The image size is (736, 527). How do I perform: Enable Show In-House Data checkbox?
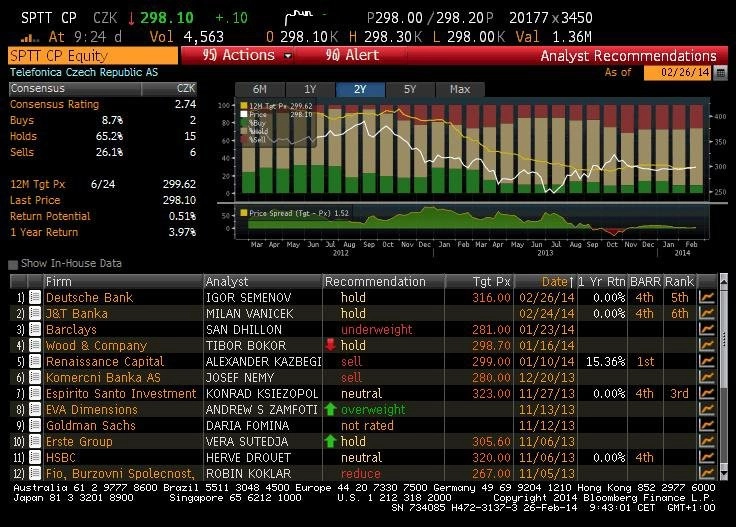13,264
